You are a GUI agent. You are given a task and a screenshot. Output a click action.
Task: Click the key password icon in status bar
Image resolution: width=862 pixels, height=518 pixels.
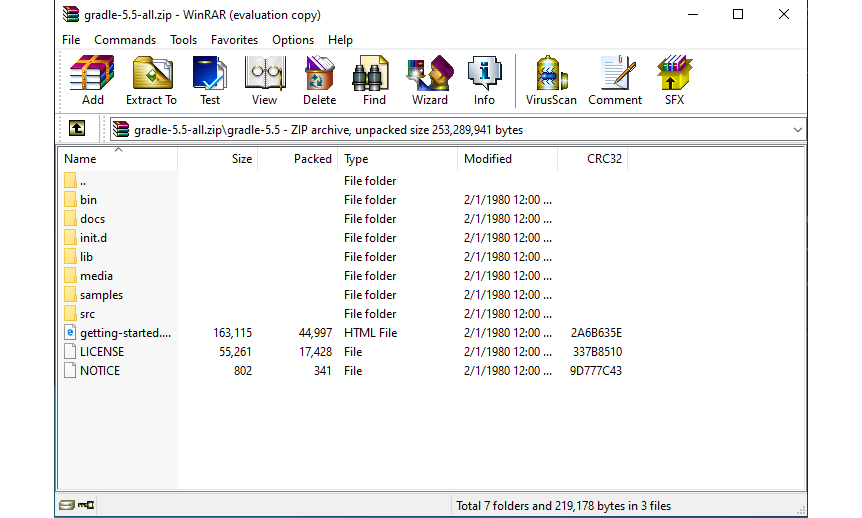pos(86,505)
